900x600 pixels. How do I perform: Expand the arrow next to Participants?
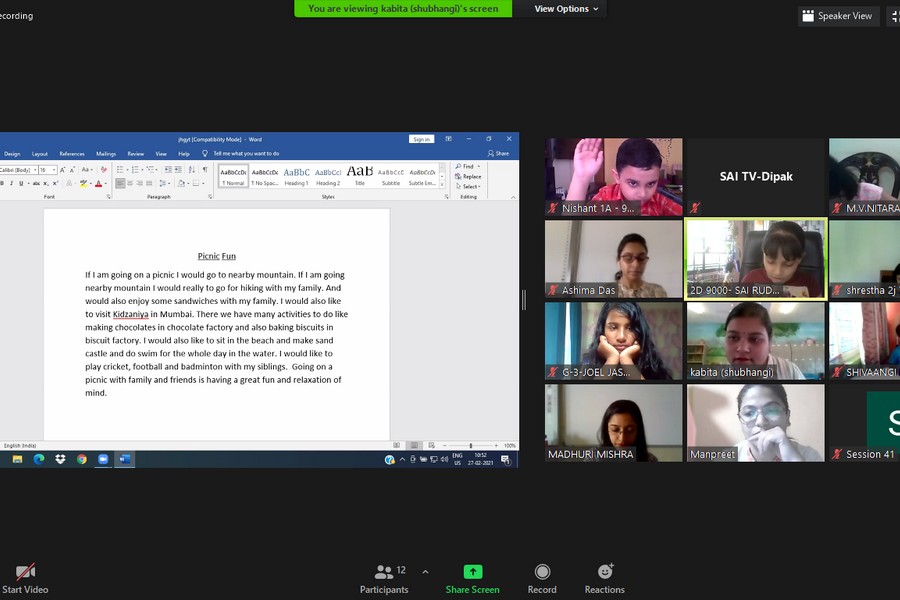425,572
